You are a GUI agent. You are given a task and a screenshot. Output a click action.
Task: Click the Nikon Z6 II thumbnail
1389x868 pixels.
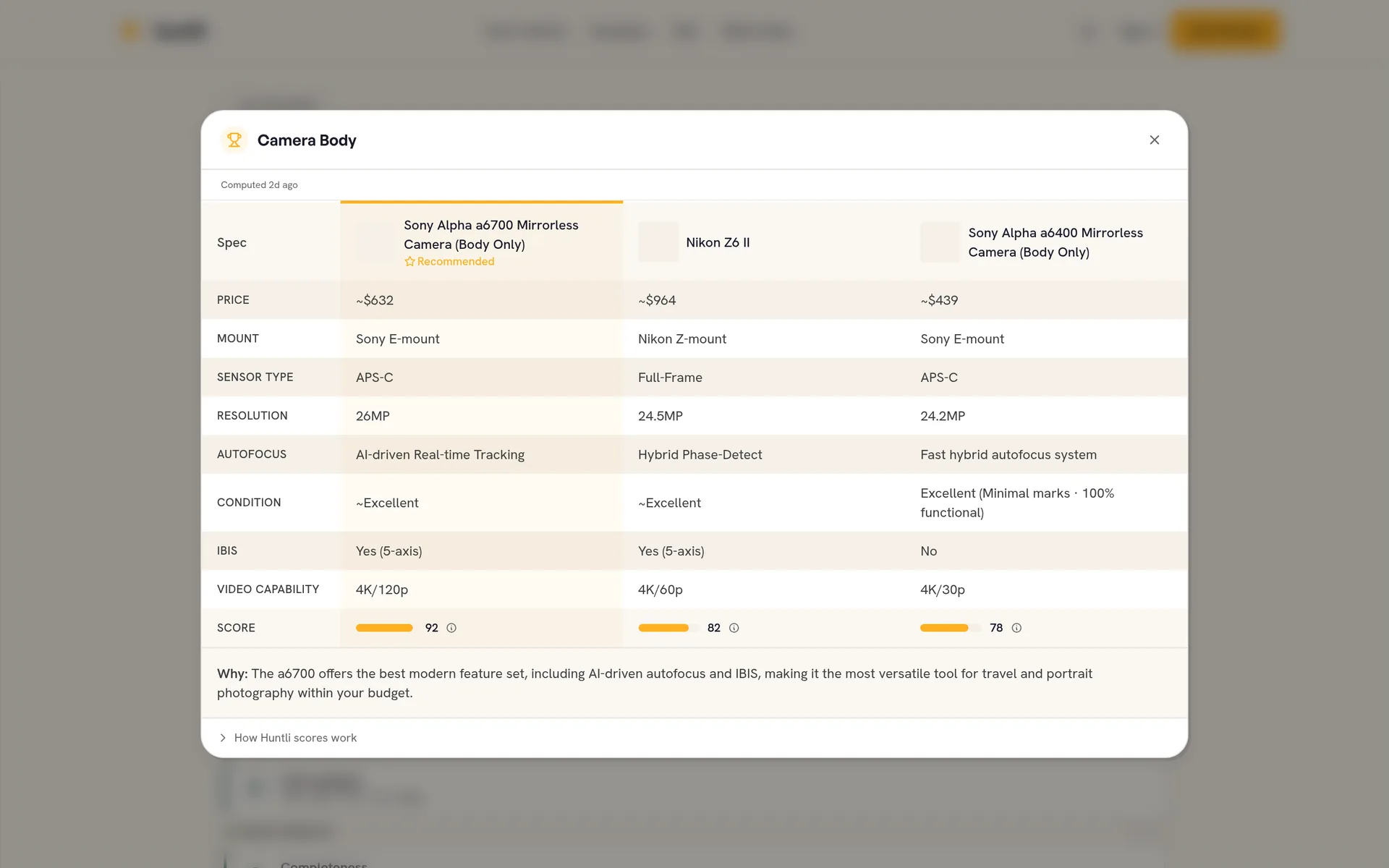point(658,242)
